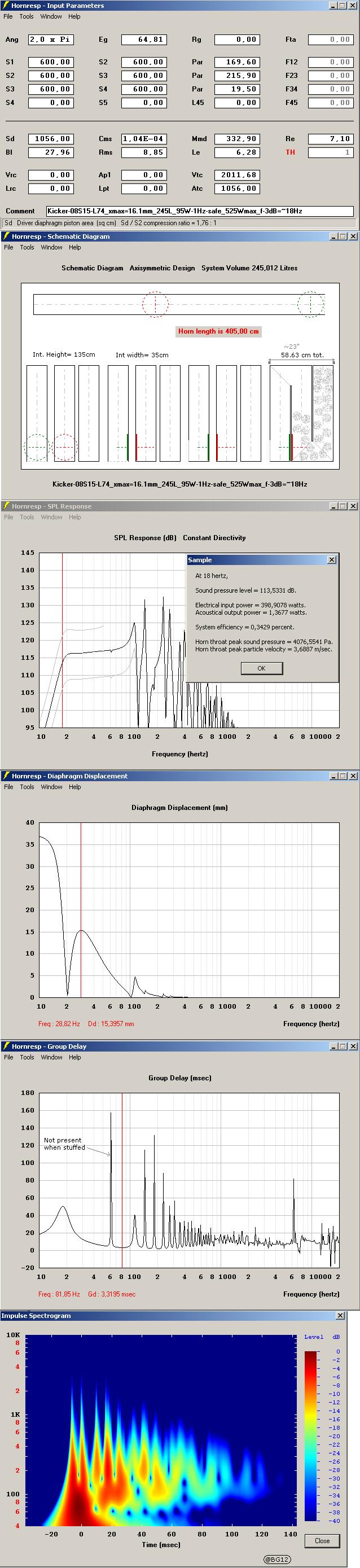Image resolution: width=360 pixels, height=1568 pixels.
Task: Click the Lpt value field
Action: click(143, 188)
